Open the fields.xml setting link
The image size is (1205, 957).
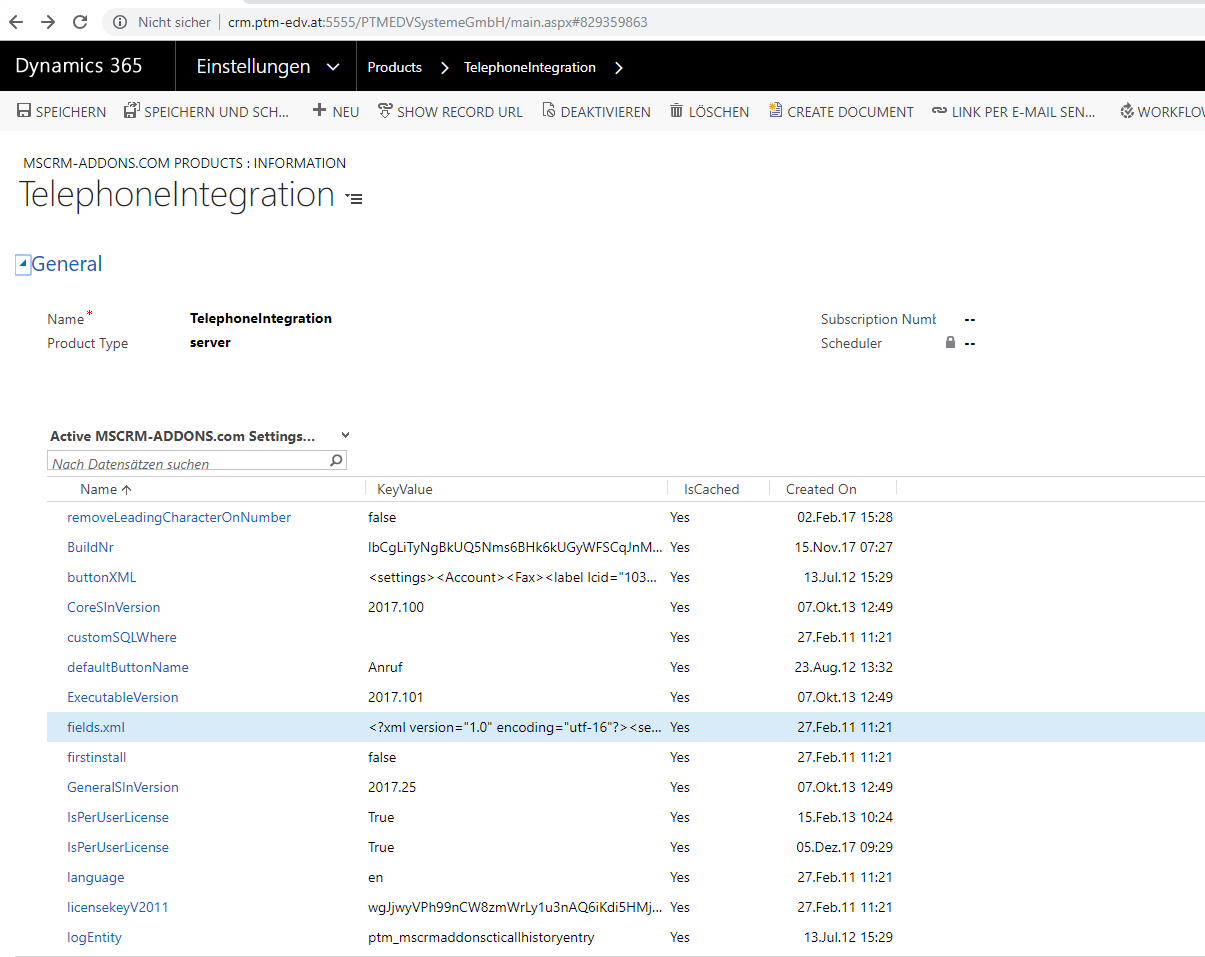96,728
